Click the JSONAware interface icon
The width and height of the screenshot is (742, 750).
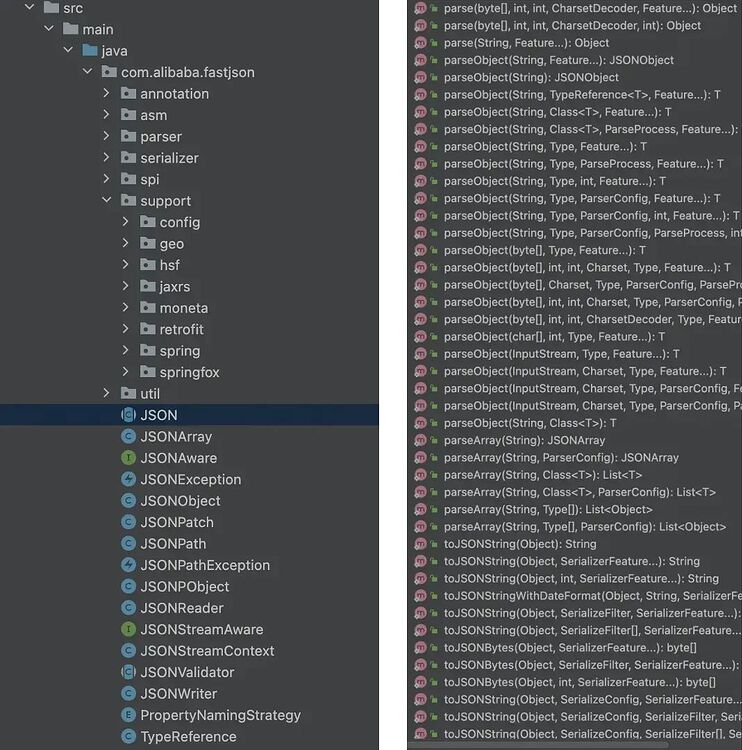pos(128,458)
